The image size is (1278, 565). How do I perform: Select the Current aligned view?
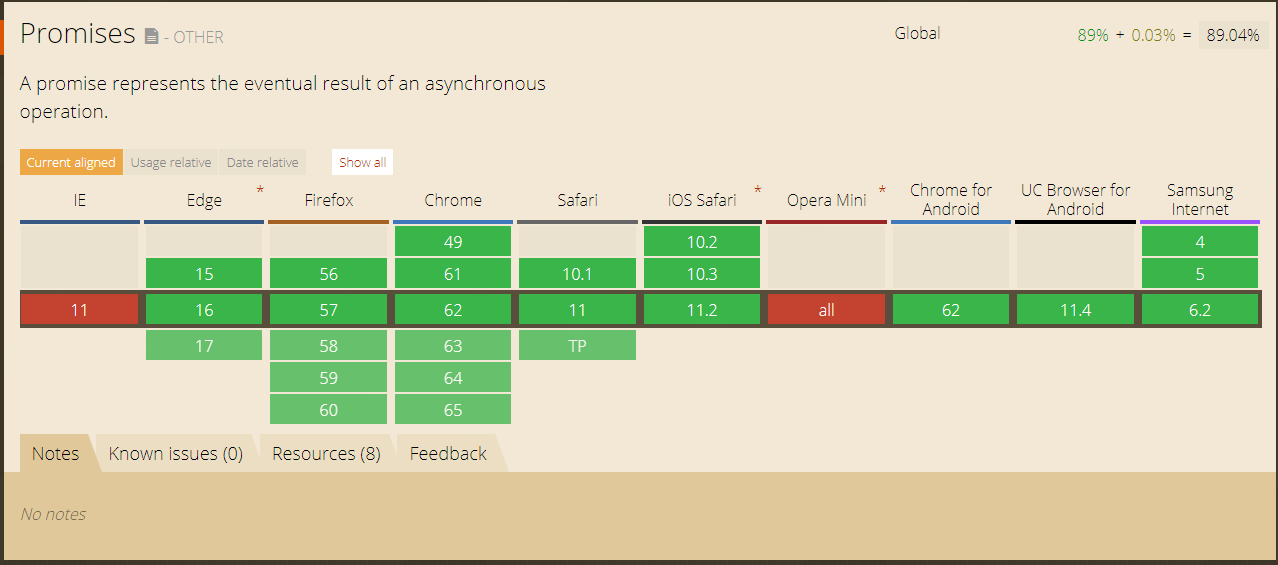(71, 162)
